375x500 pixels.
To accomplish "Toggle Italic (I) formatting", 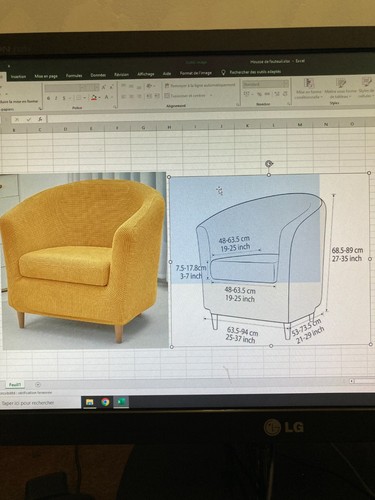I will coord(56,98).
